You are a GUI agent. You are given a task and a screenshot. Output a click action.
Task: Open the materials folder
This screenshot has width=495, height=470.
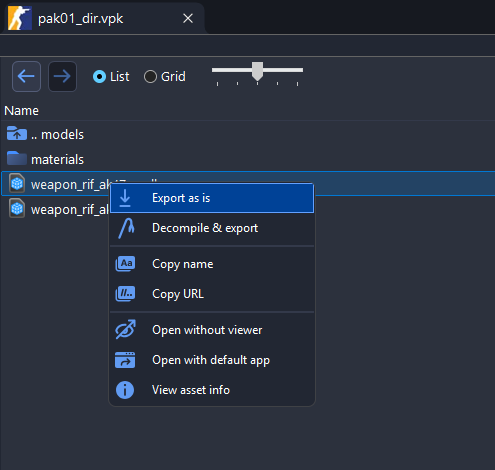(x=248, y=159)
